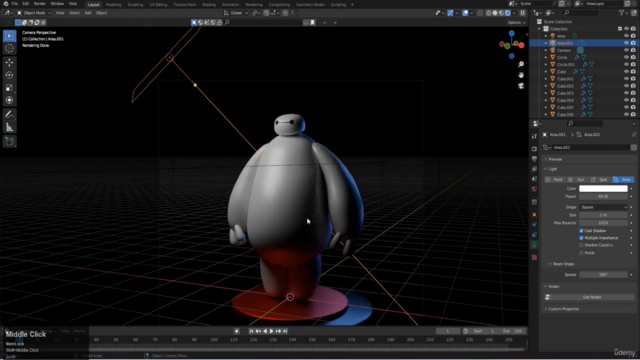Select the Add Cube tool
This screenshot has width=640, height=360.
[9, 142]
